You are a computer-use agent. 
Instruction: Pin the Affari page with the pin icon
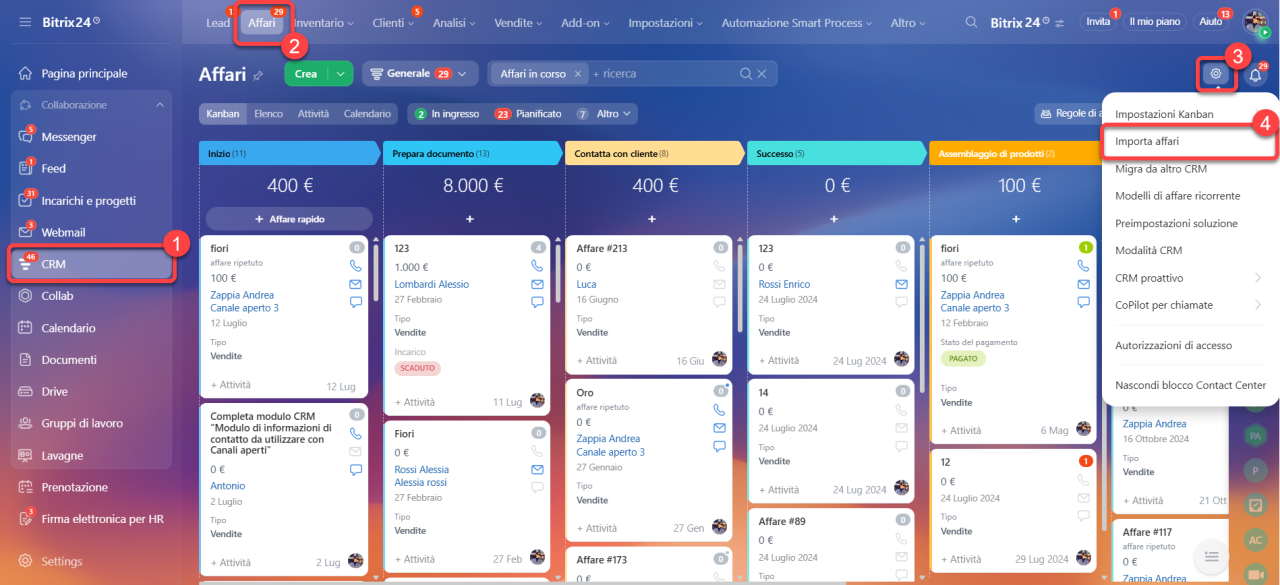point(258,75)
